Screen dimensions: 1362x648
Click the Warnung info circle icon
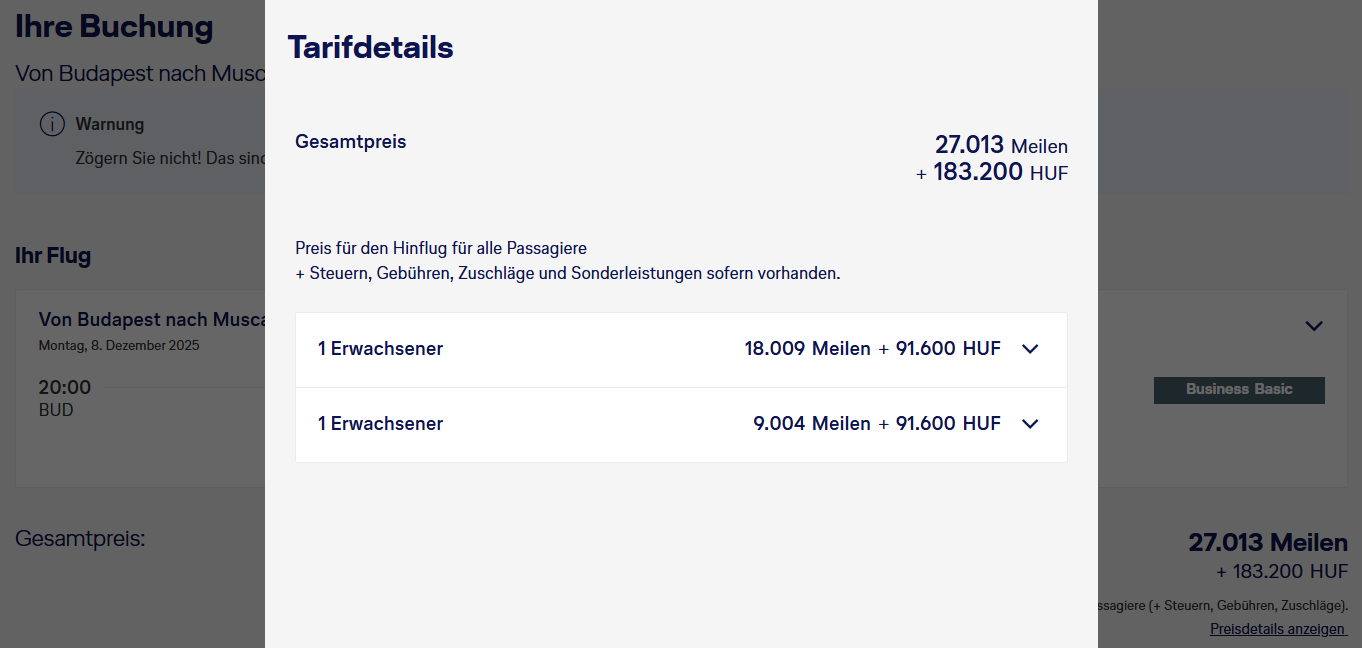(x=52, y=123)
